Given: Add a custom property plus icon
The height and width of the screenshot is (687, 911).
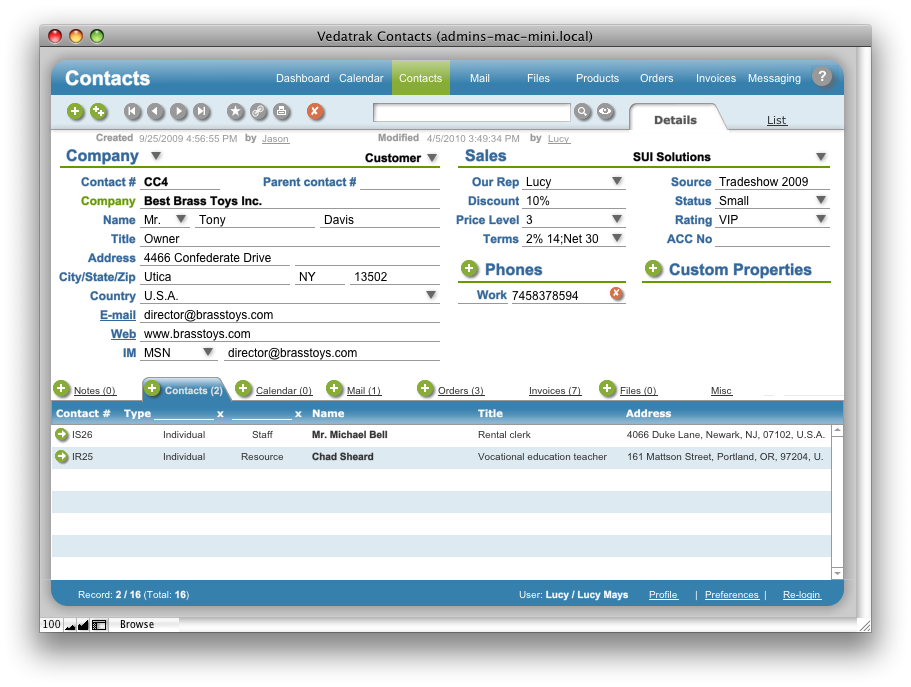Looking at the screenshot, I should tap(653, 269).
